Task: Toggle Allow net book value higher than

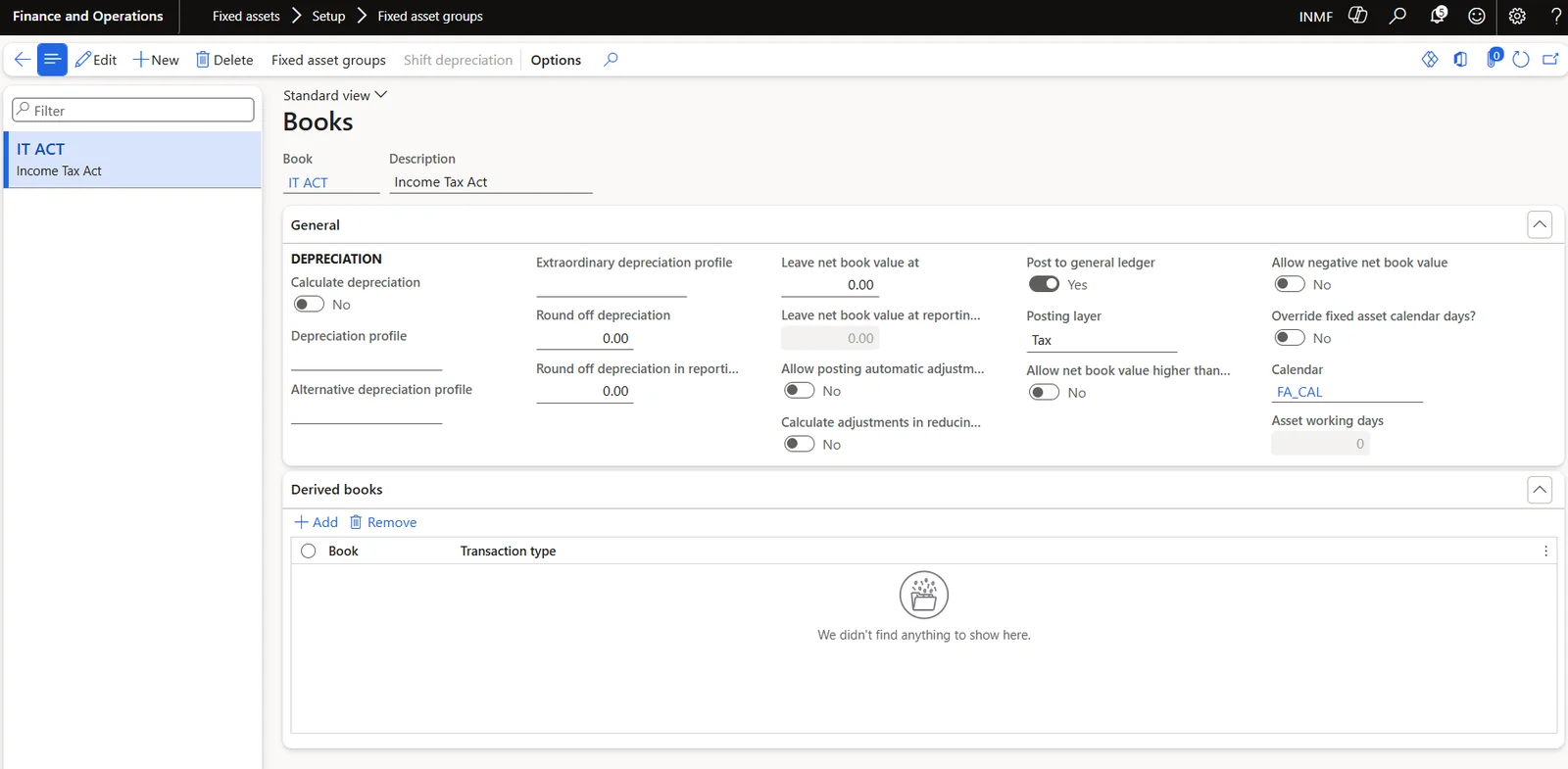Action: (1044, 392)
